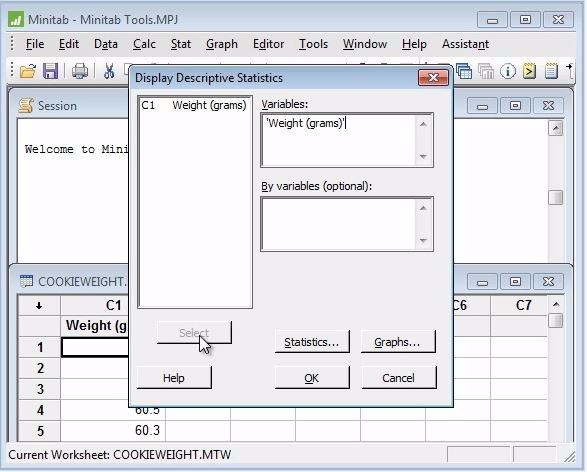Cancel the Descriptive Statistics dialog
This screenshot has height=472, width=587.
[399, 378]
